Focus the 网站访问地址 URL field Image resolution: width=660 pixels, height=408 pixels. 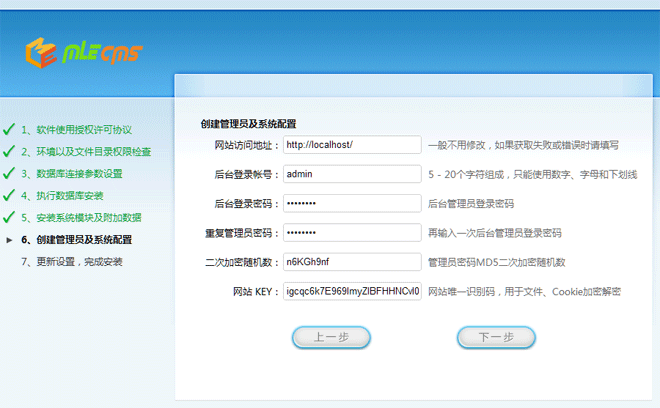pos(350,145)
